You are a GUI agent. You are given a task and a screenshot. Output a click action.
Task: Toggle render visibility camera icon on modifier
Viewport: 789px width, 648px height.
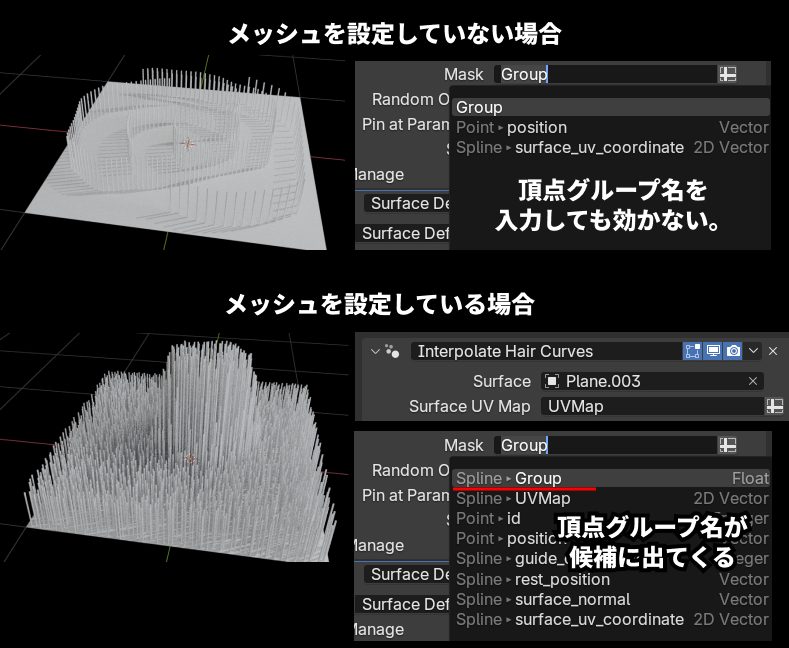coord(734,351)
